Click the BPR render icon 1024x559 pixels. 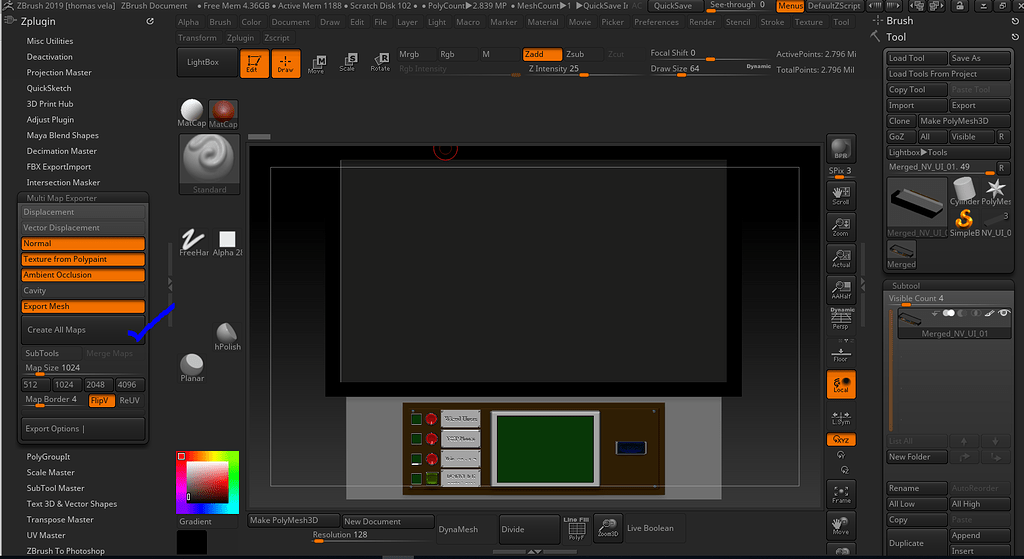[x=840, y=149]
